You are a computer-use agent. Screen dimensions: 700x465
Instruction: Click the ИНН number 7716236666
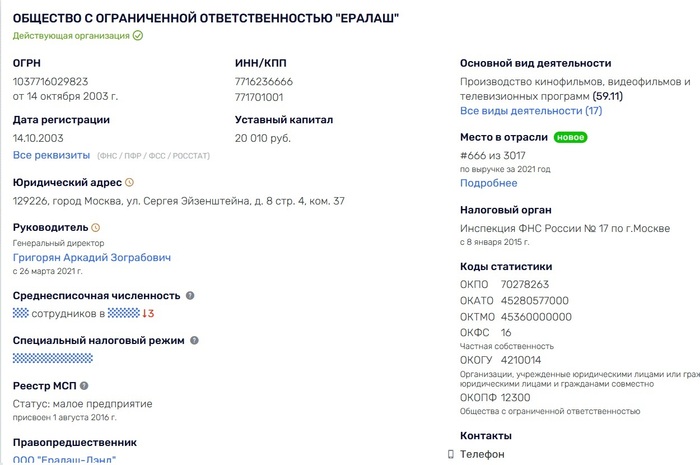coord(264,82)
